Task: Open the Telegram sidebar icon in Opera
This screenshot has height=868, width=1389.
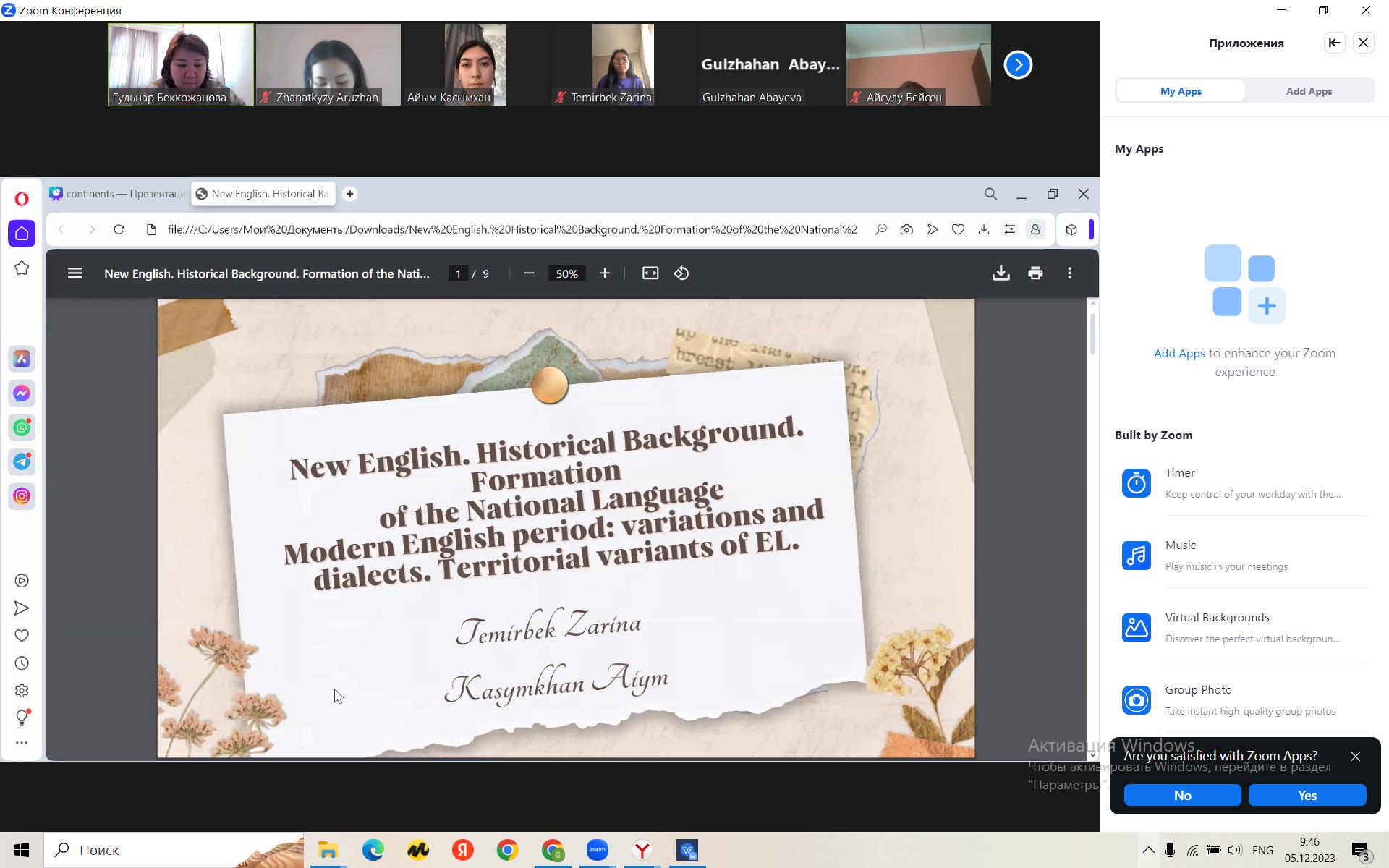Action: pyautogui.click(x=22, y=461)
